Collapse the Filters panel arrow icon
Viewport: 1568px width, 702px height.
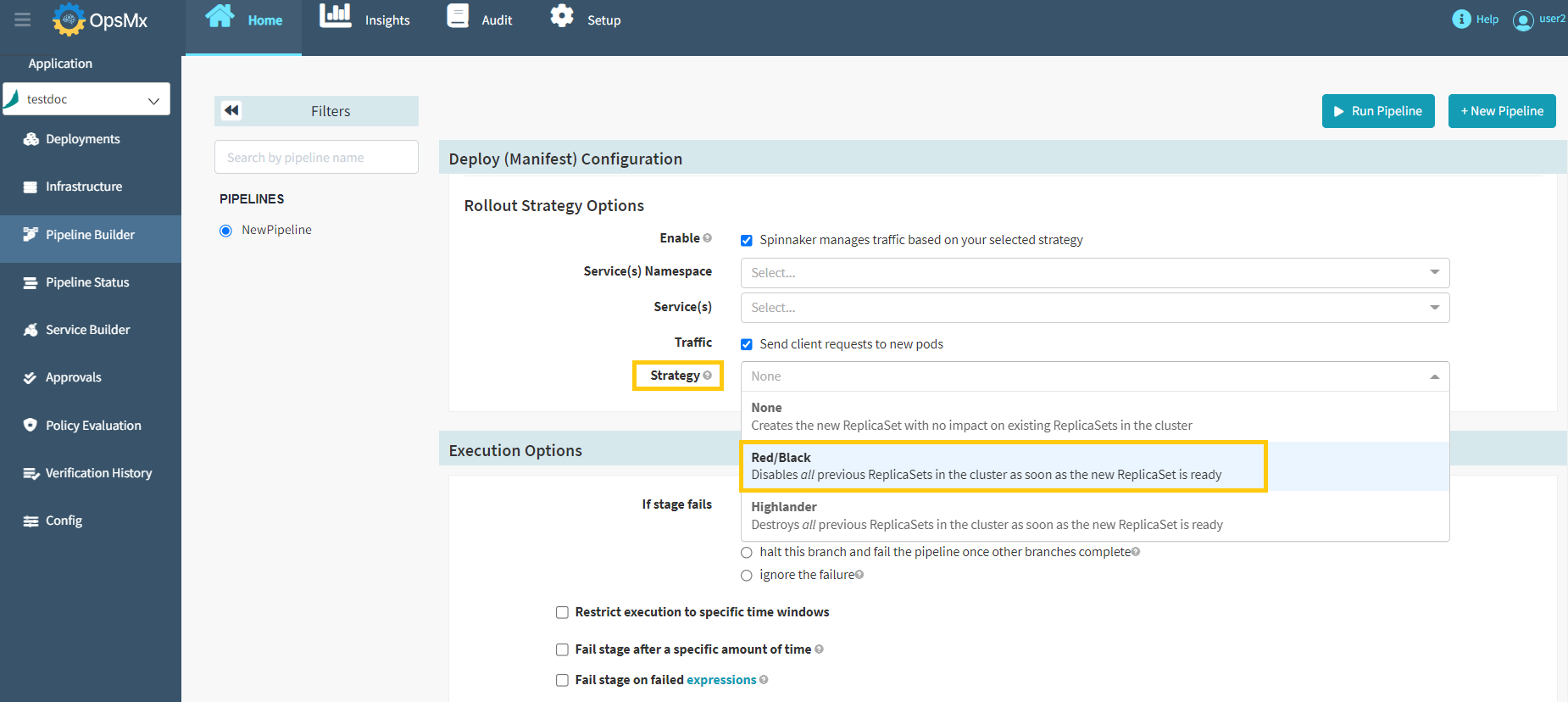click(x=231, y=111)
